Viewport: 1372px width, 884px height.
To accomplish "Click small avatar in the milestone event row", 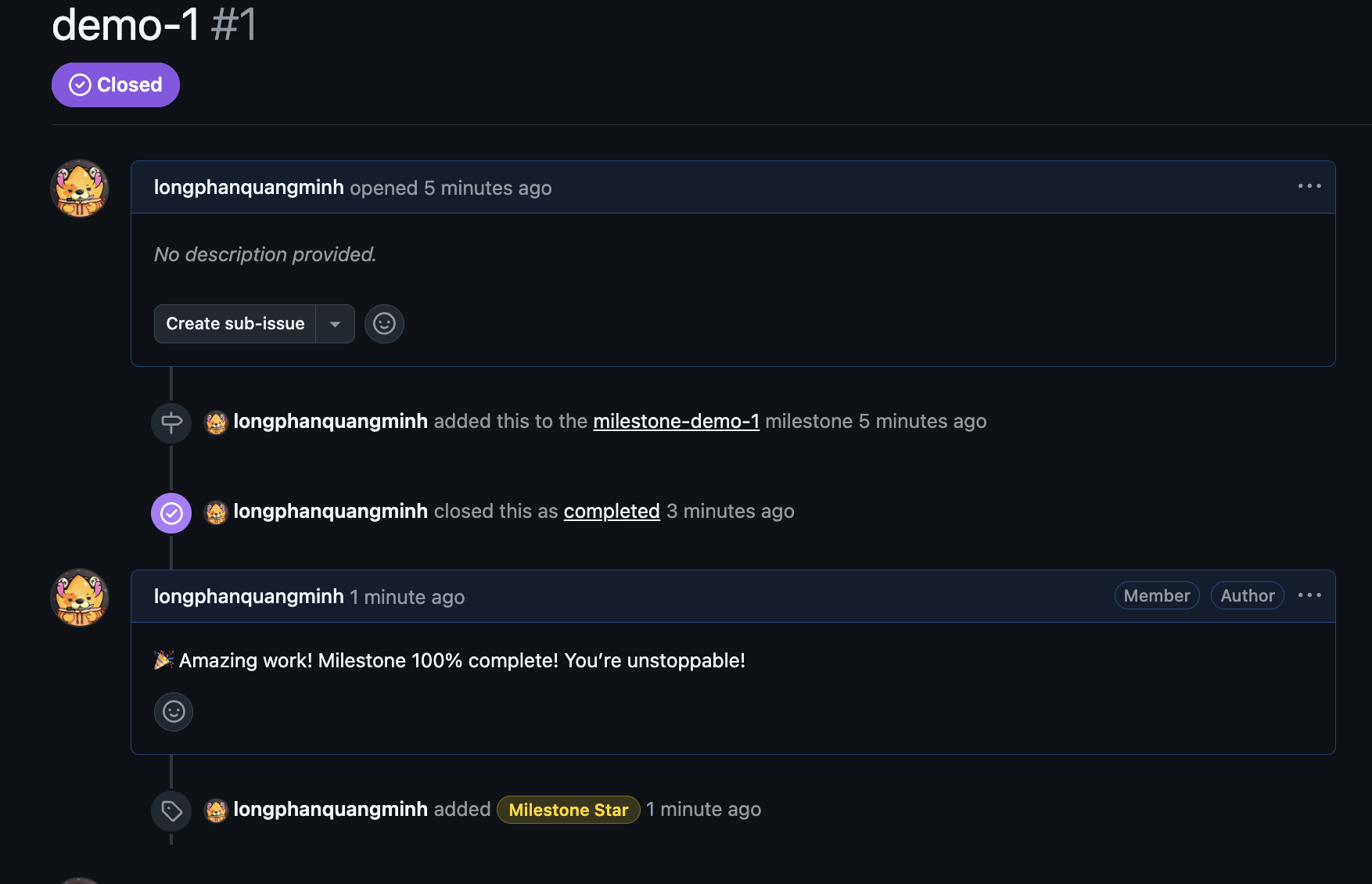I will point(216,422).
